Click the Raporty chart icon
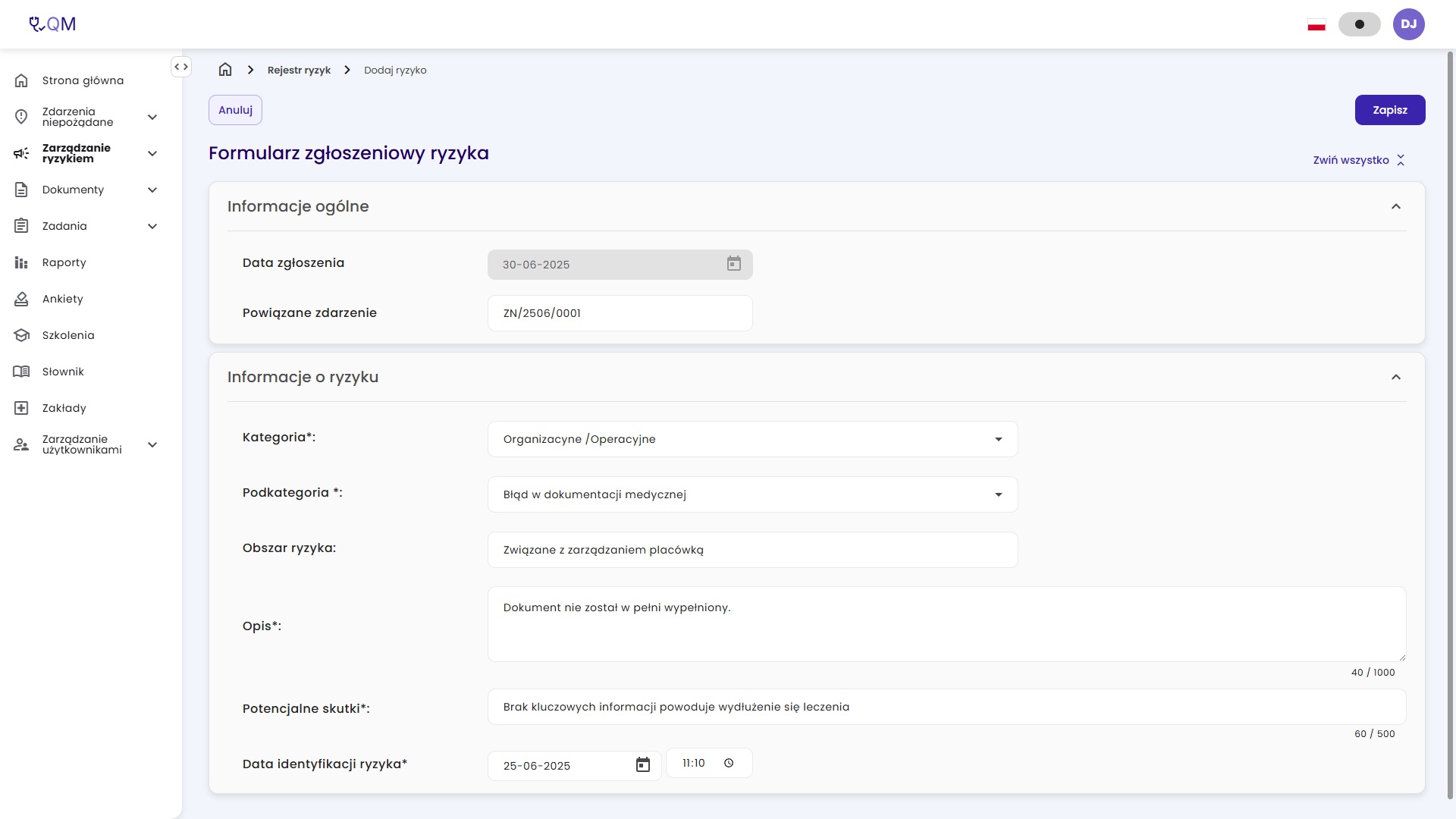This screenshot has height=819, width=1456. (x=21, y=262)
